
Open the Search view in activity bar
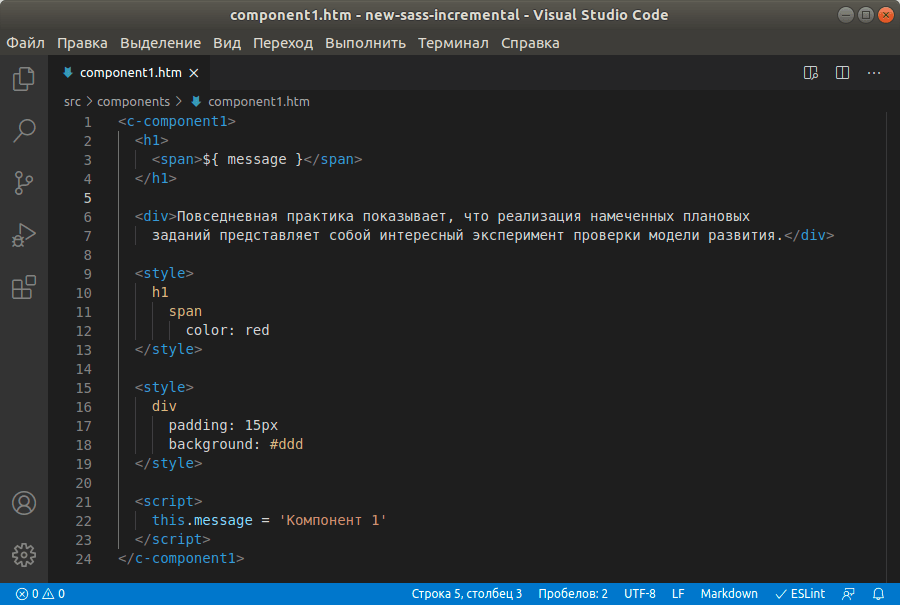[x=24, y=131]
